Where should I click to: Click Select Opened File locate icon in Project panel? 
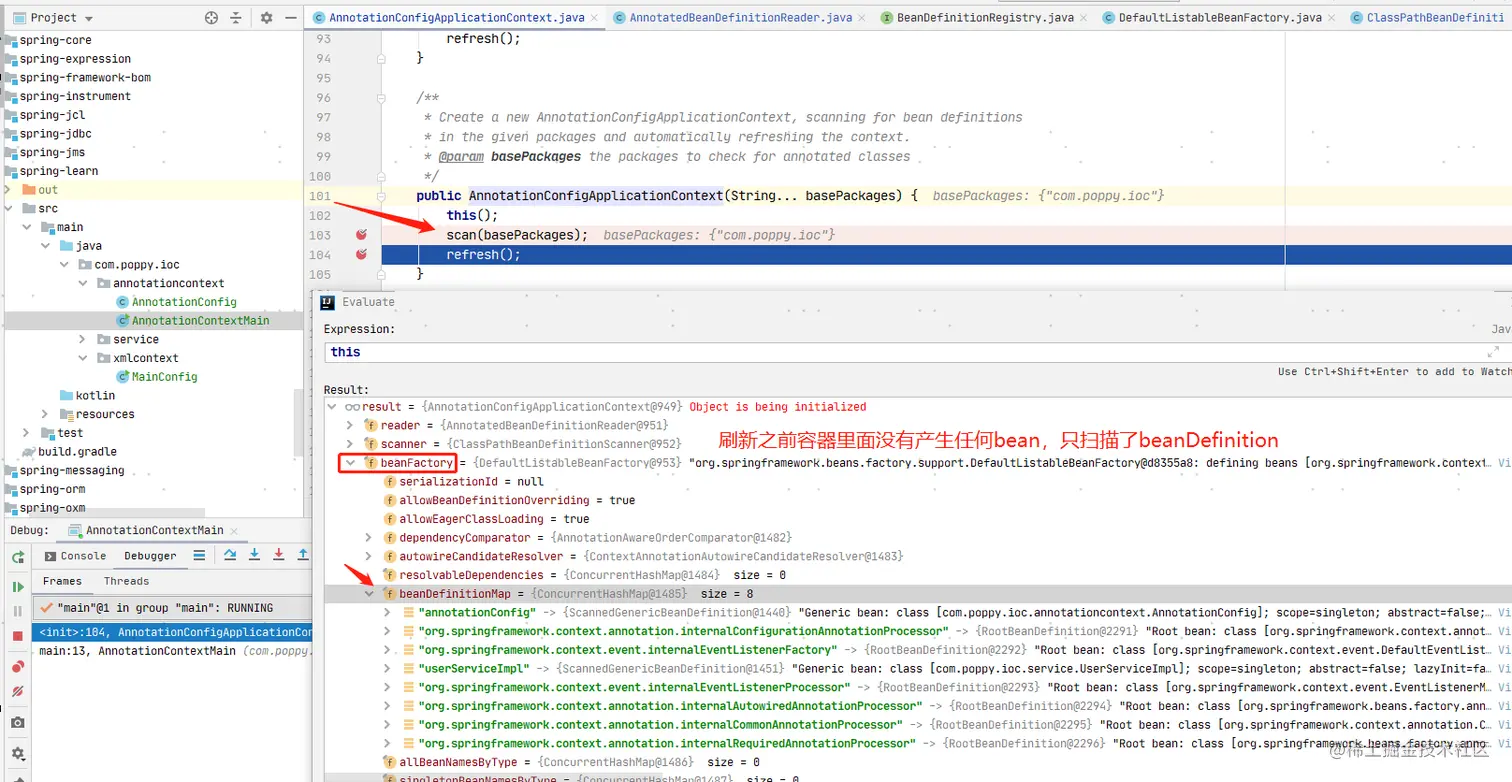click(x=211, y=18)
